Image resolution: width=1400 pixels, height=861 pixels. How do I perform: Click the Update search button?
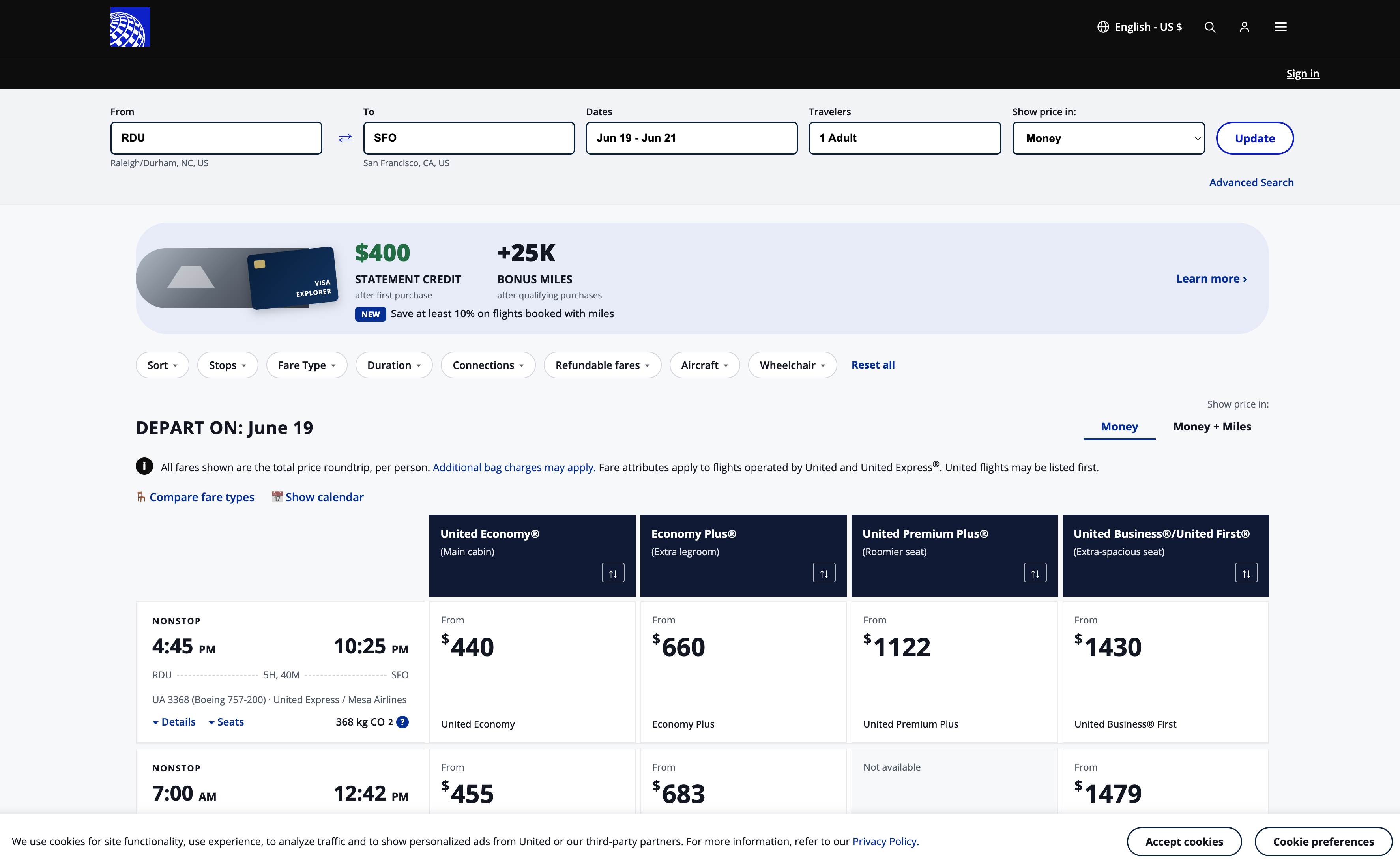[1255, 138]
